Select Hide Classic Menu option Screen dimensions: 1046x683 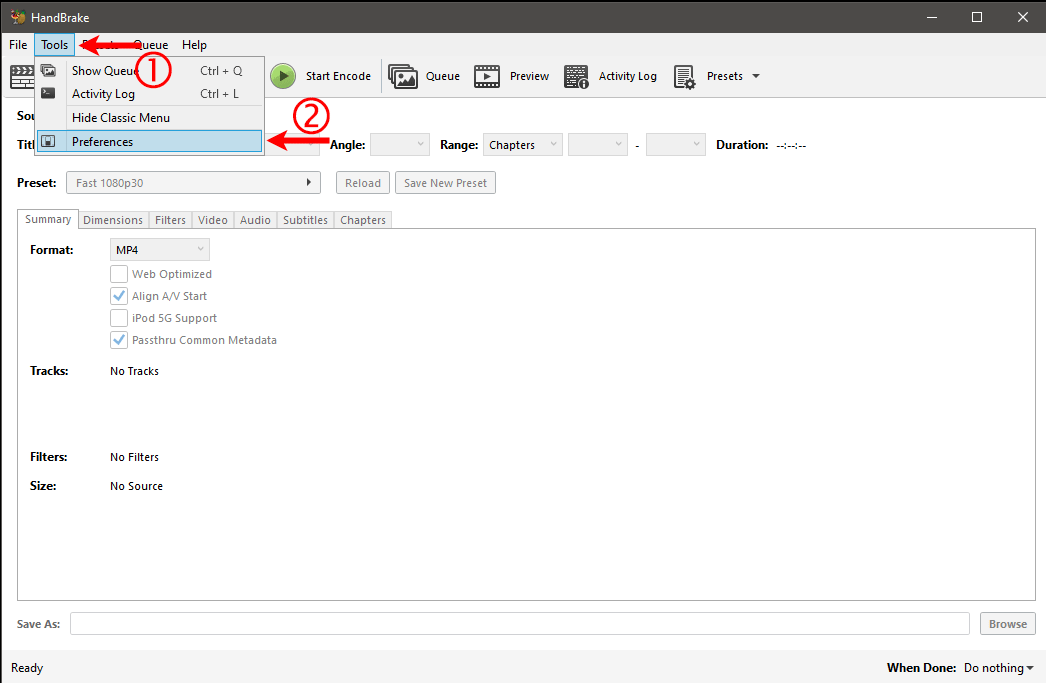tap(150, 118)
